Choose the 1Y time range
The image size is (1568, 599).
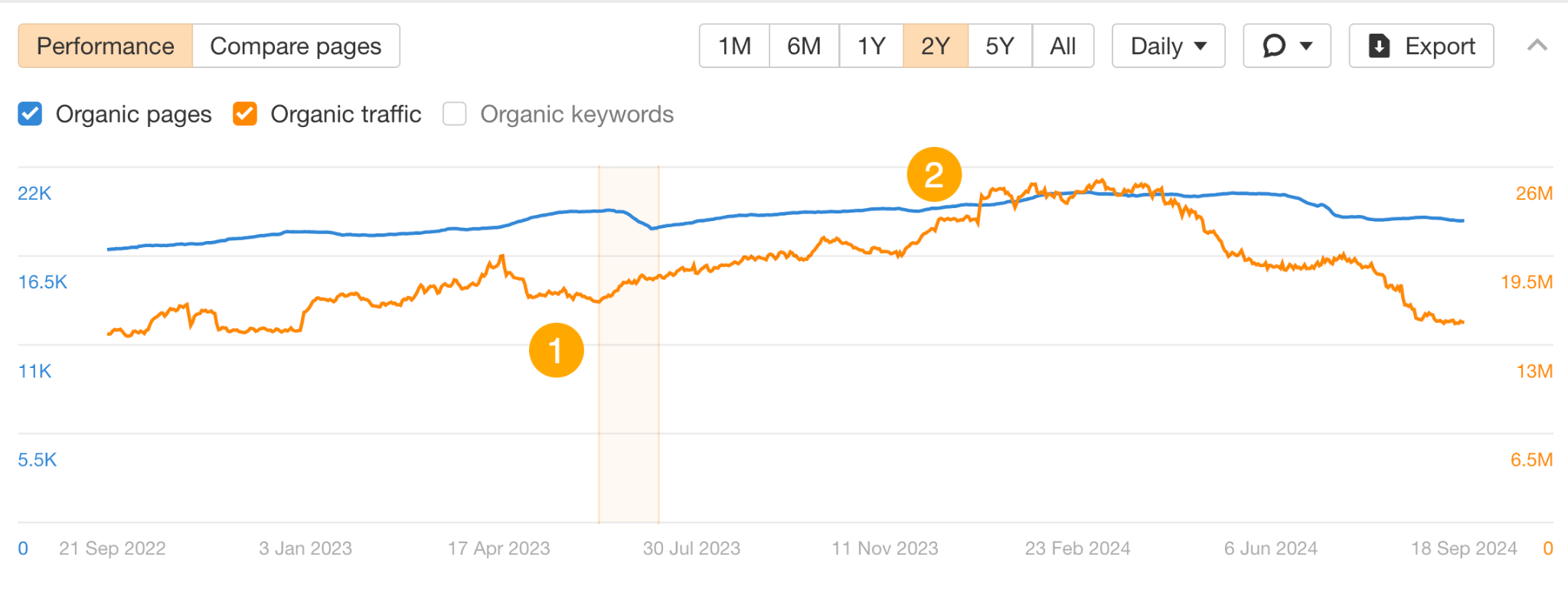click(x=871, y=46)
